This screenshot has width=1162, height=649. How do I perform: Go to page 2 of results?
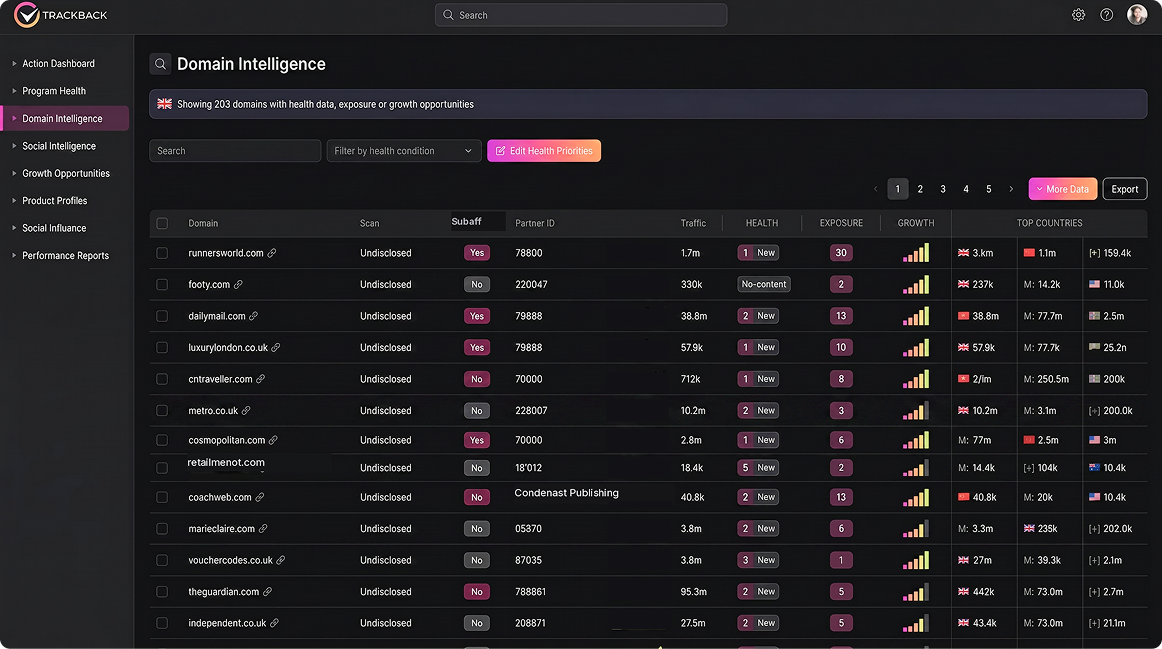[x=920, y=189]
